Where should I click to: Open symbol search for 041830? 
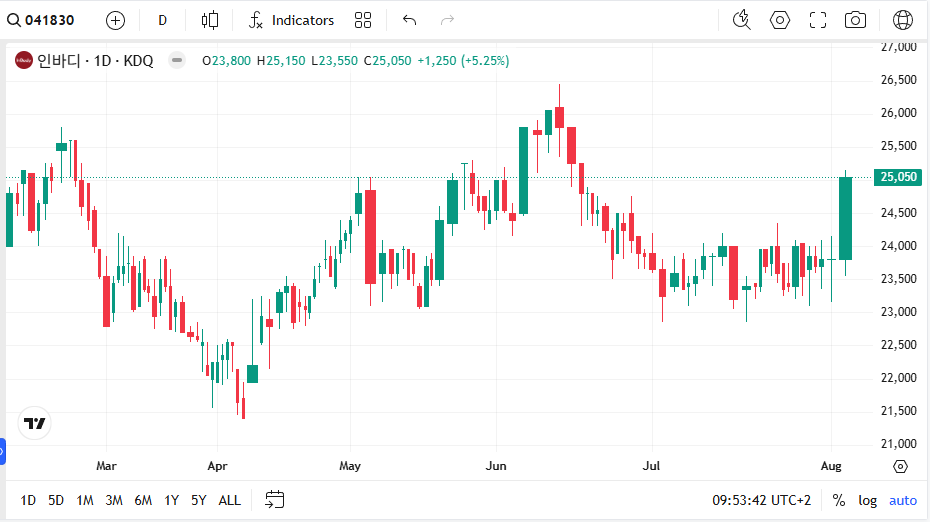pos(40,20)
